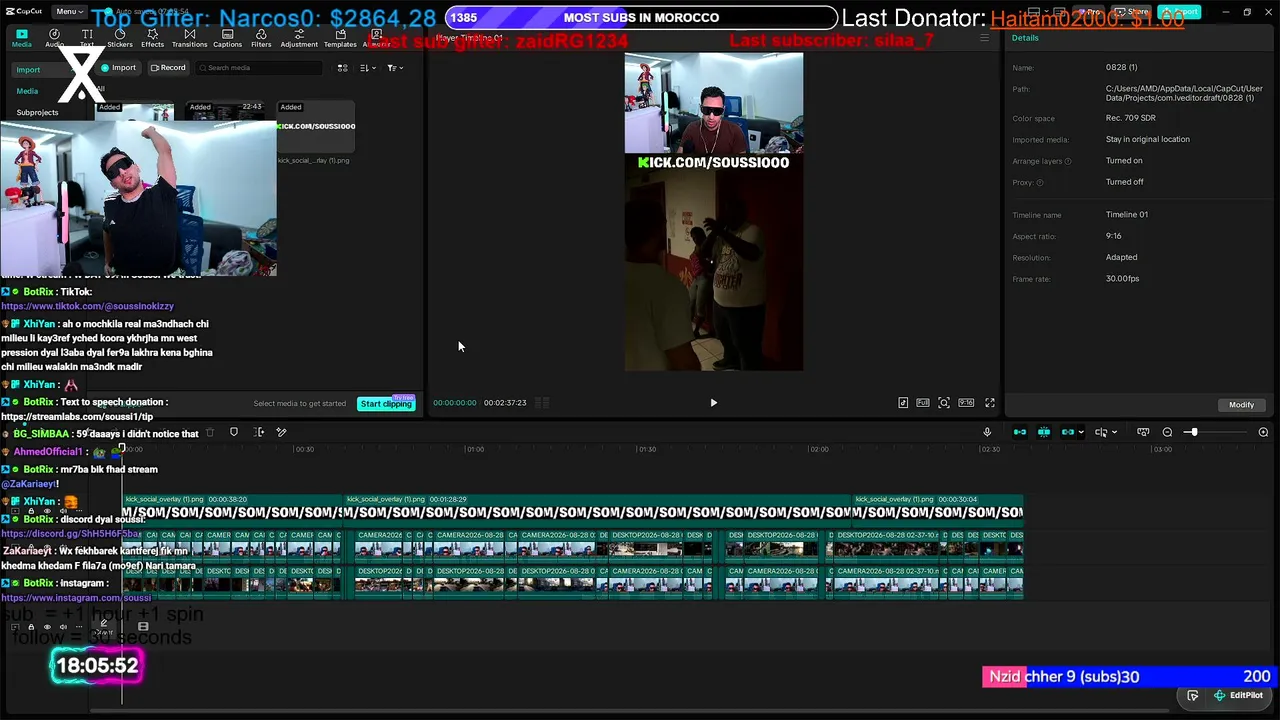Screen dimensions: 1280x720
Task: Click the marker shield icon on timeline toolbar
Action: click(234, 433)
